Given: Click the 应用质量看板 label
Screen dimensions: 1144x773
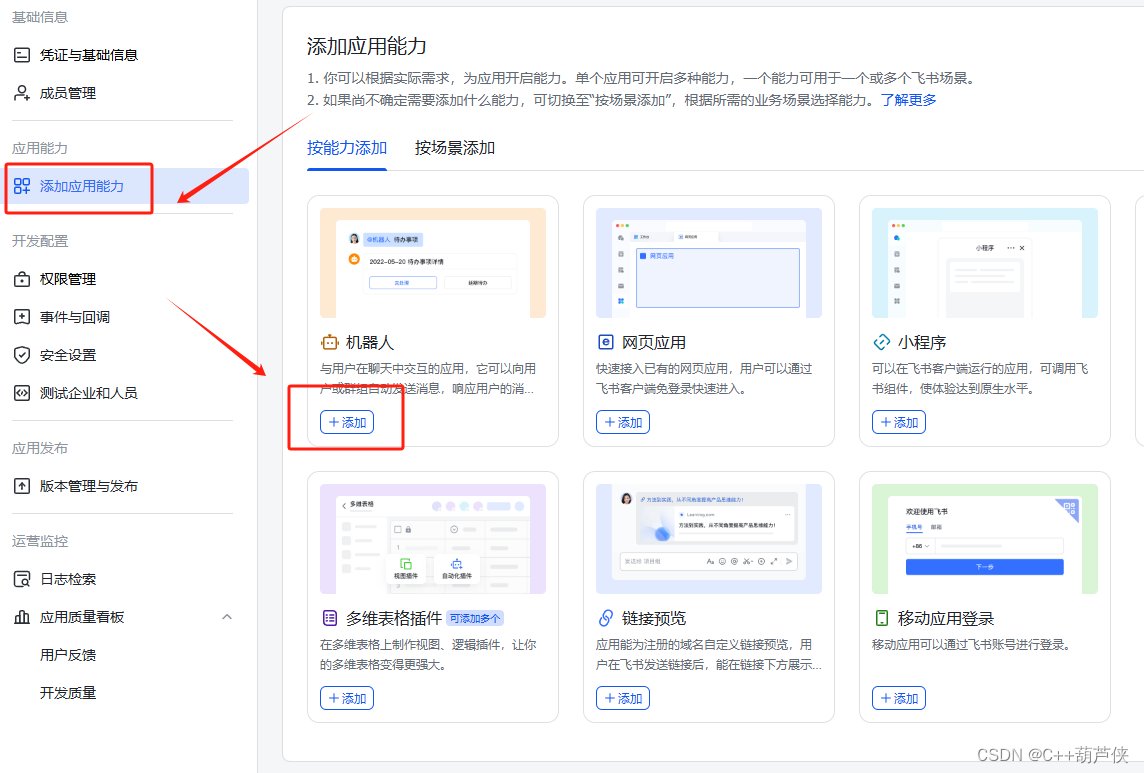Looking at the screenshot, I should pos(82,617).
